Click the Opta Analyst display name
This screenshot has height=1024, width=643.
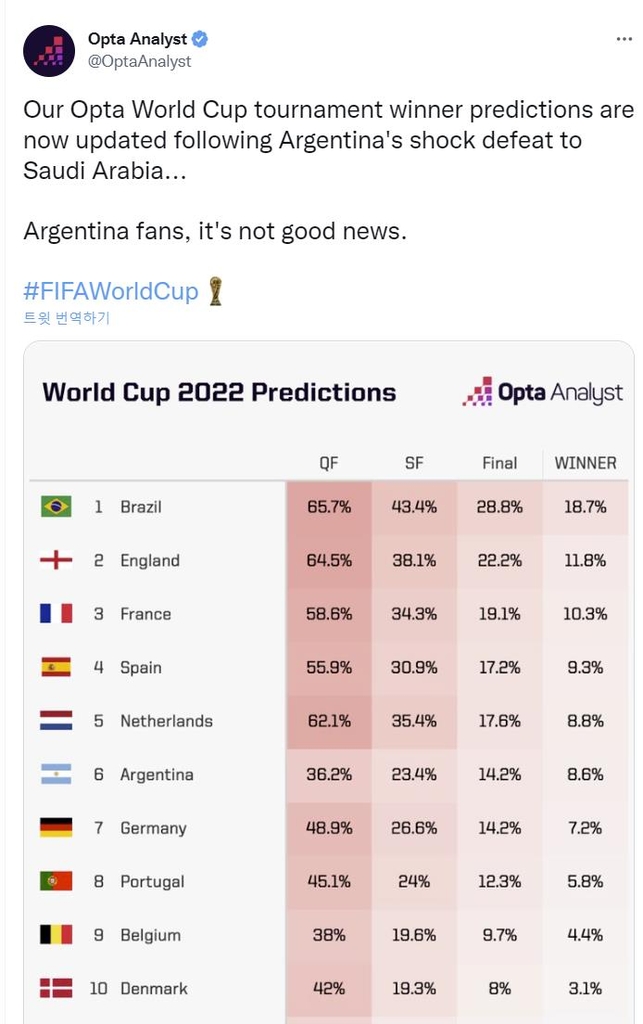point(137,39)
